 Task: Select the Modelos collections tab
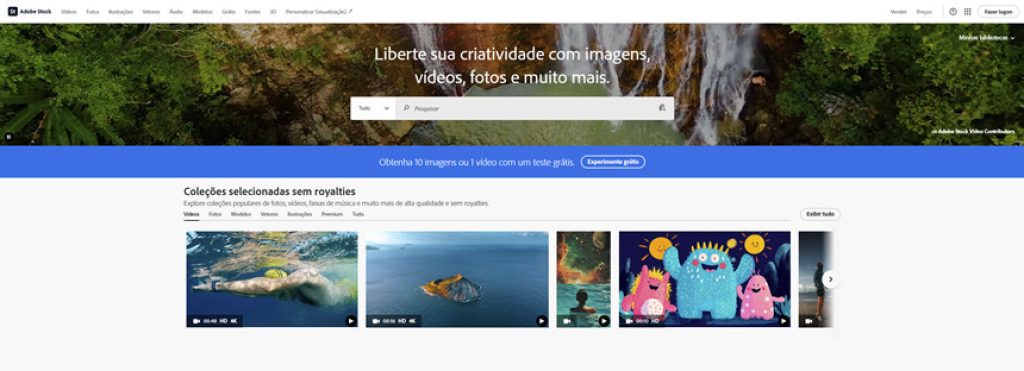tap(241, 214)
